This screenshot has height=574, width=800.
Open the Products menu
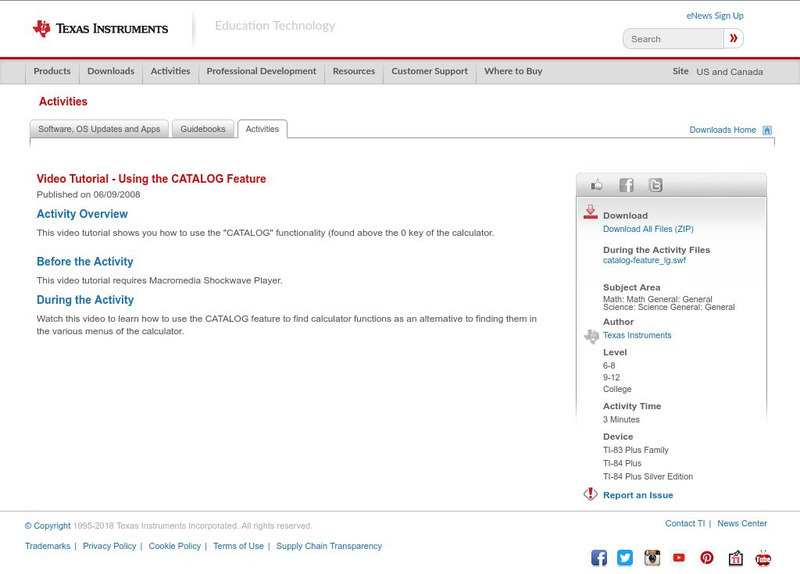coord(52,71)
